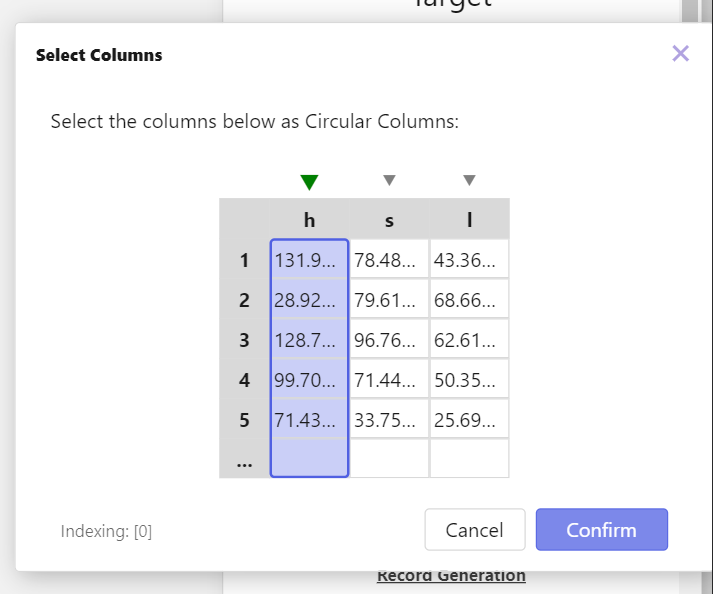The image size is (713, 594).
Task: Click the Indexing: [0] label
Action: 106,531
